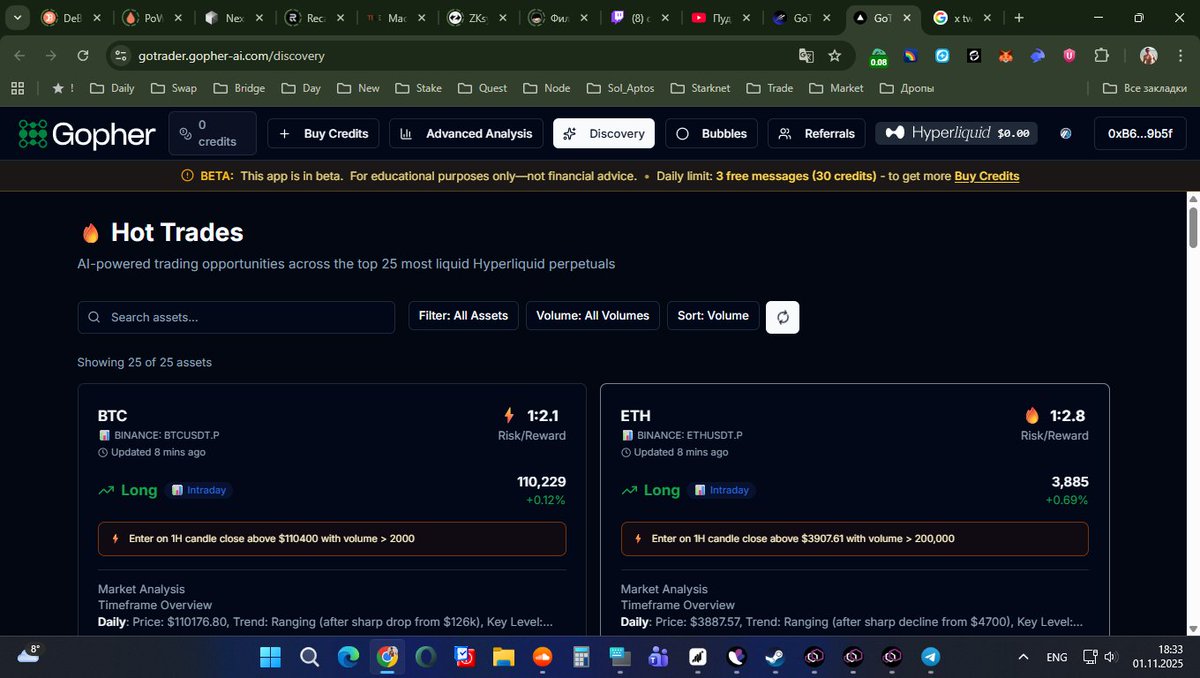
Task: Open Telegram from the taskbar
Action: 931,657
